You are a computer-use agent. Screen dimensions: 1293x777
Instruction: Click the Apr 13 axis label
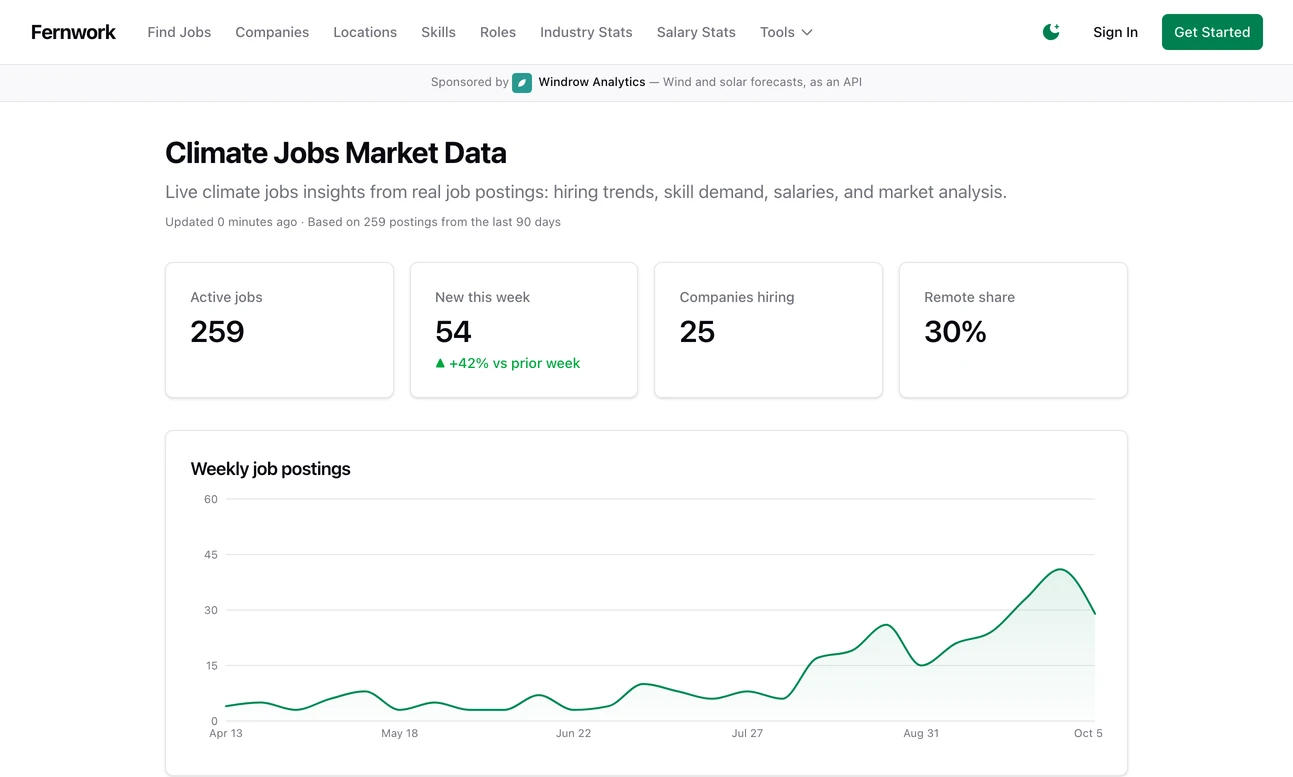click(226, 733)
